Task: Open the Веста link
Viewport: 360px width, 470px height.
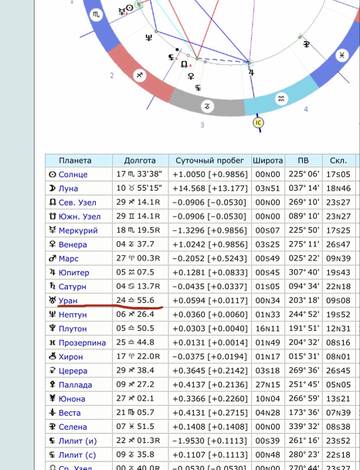Action: tap(69, 412)
